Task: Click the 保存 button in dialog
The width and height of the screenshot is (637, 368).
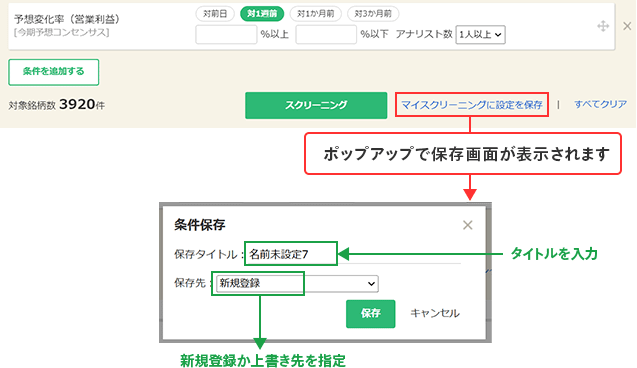Action: tap(370, 314)
